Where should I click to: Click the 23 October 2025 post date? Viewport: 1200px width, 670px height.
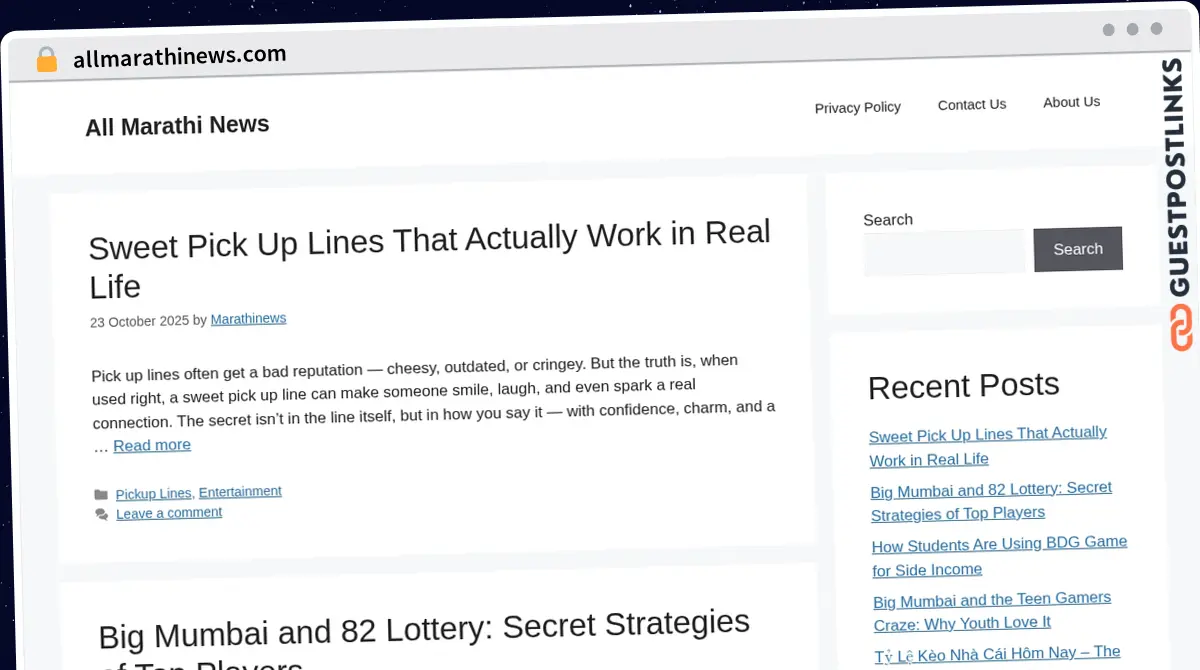pos(139,321)
